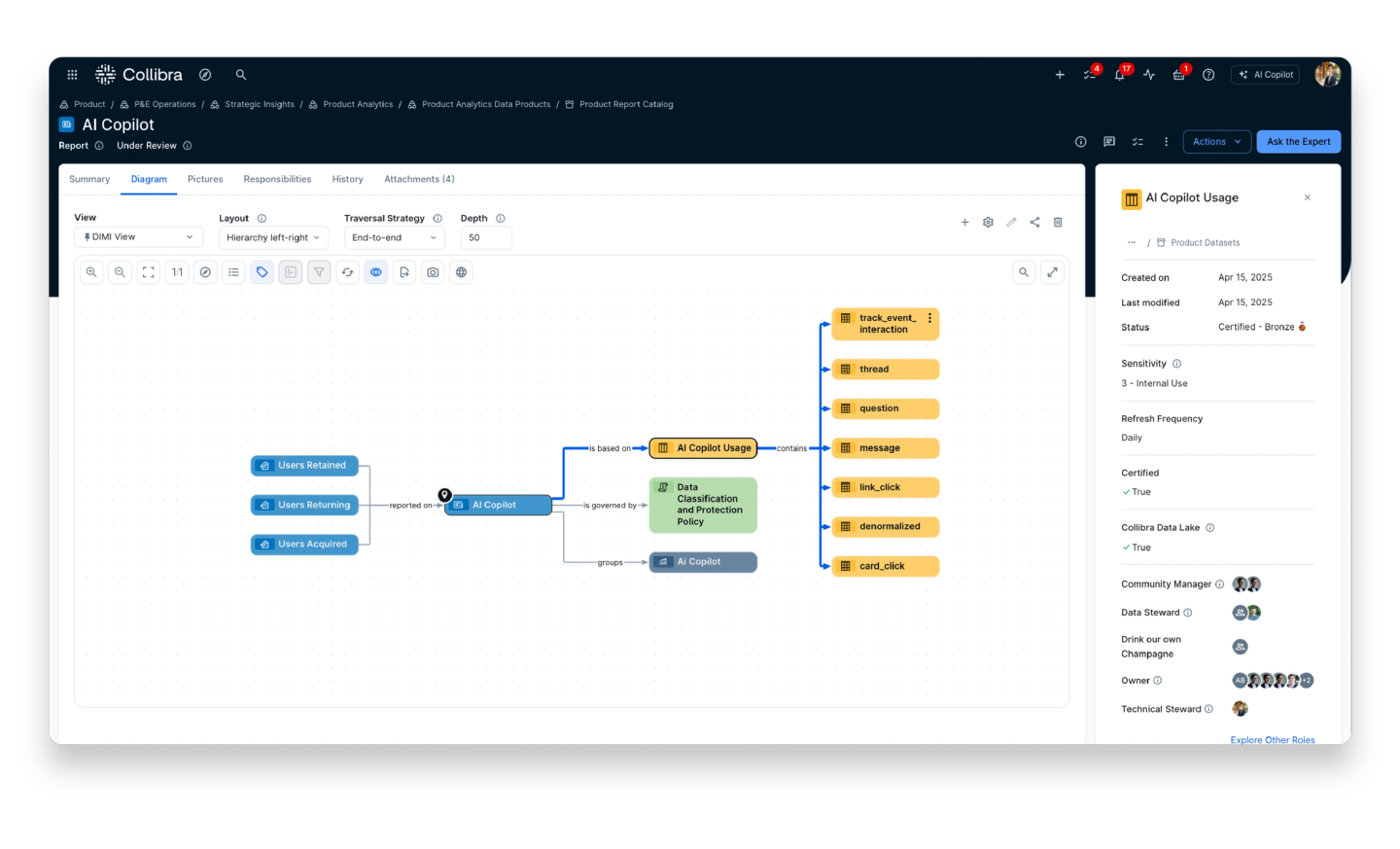Change layout via Hierarchy left-right dropdown

click(x=273, y=236)
